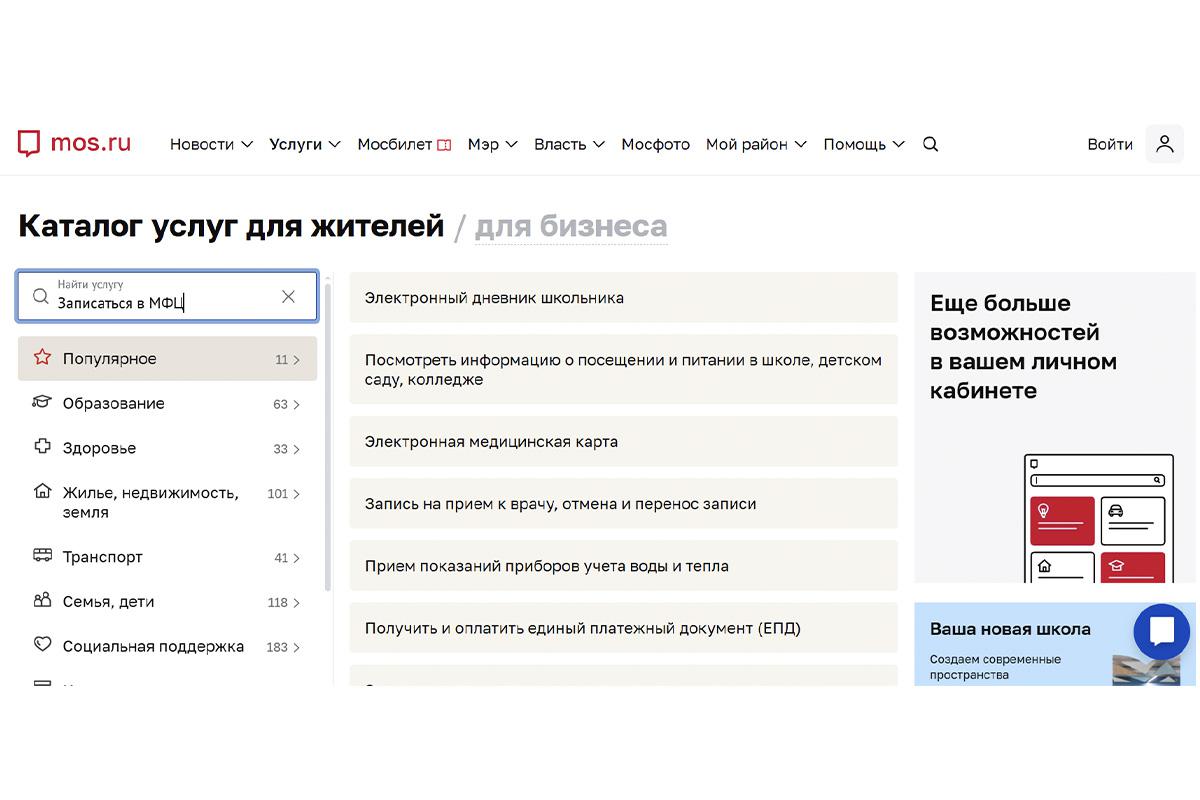Open the Электронная медицинская карта service
This screenshot has width=1200, height=800.
click(490, 441)
